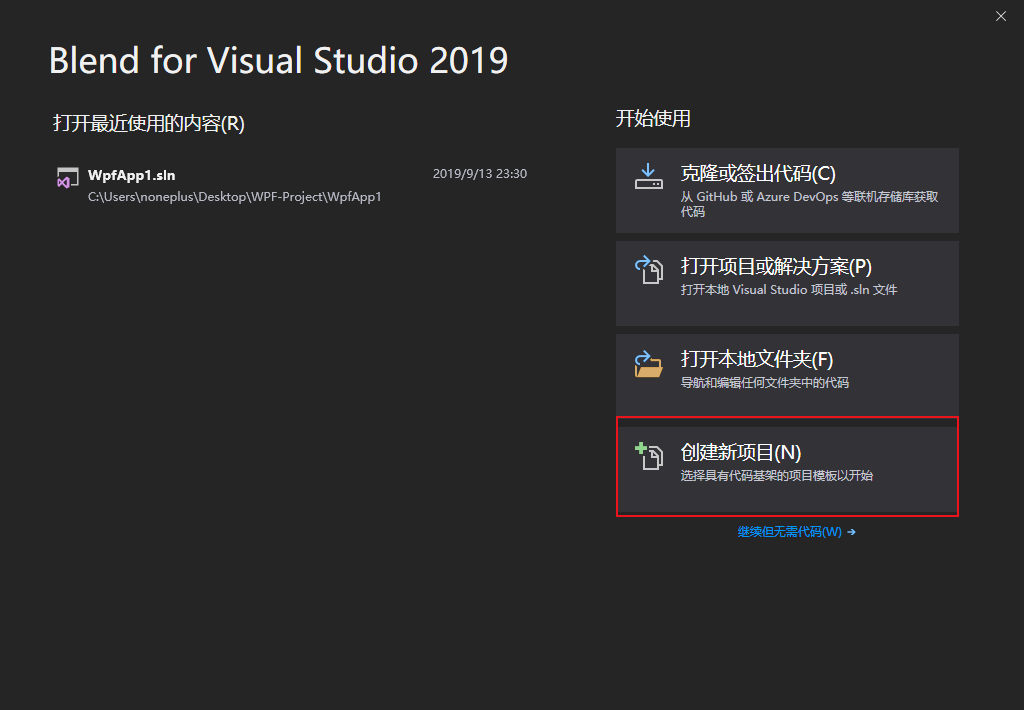Click the WpfApp1.sln solution file icon
The width and height of the screenshot is (1024, 710).
tap(67, 178)
